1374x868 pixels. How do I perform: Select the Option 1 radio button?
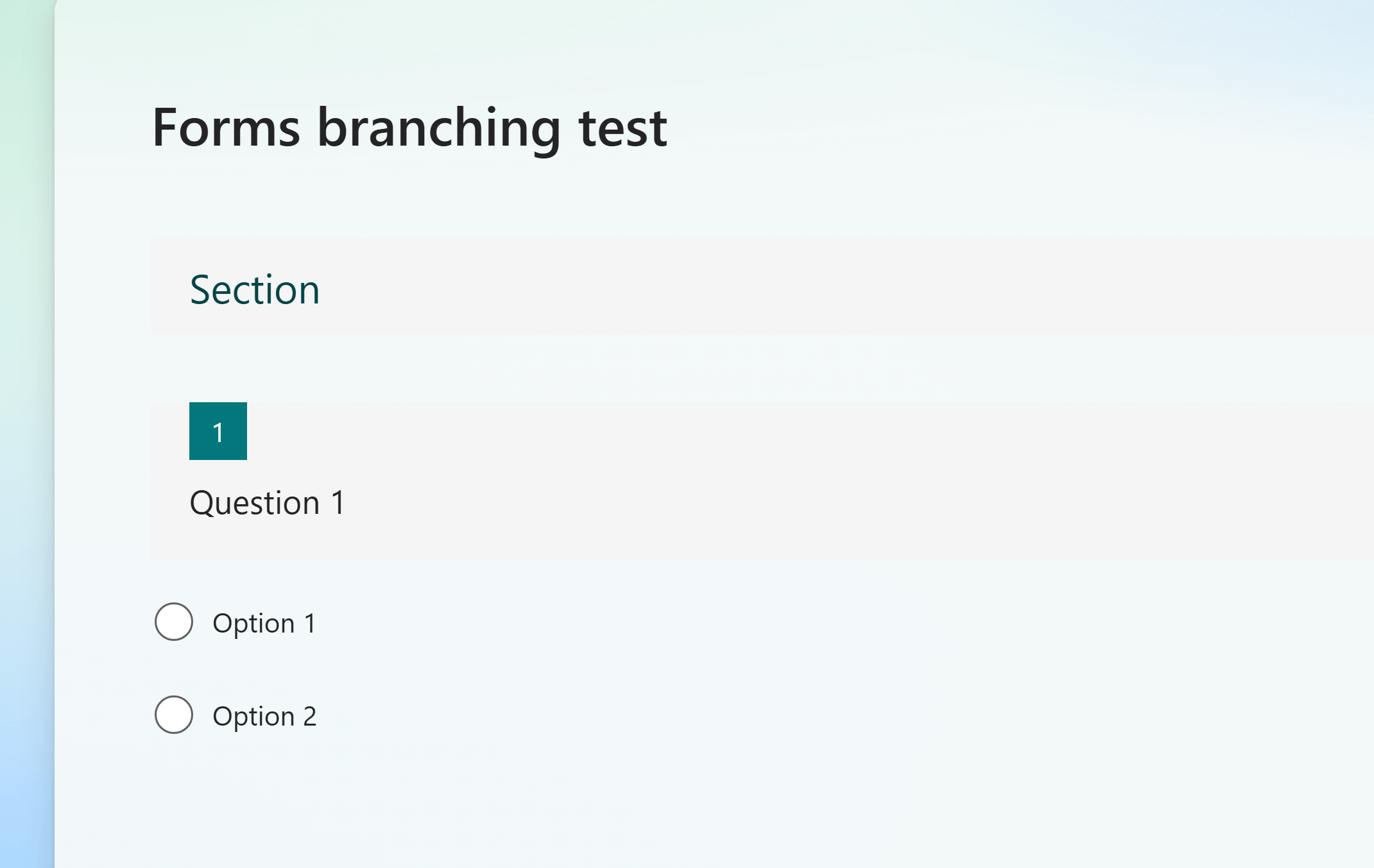(174, 622)
